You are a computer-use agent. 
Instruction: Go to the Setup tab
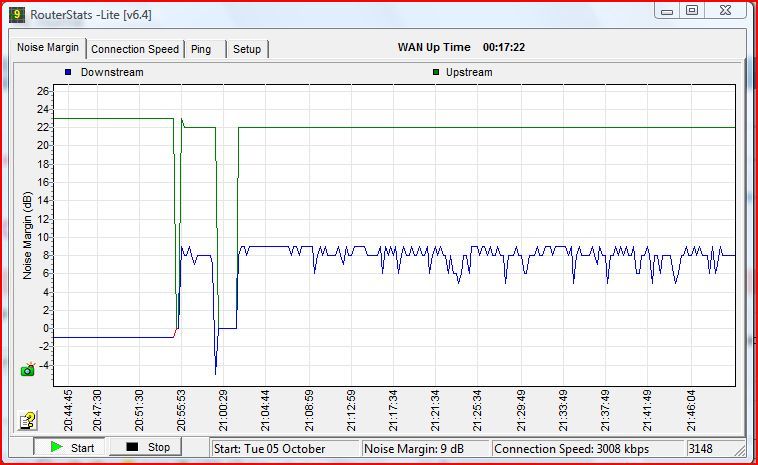(x=247, y=49)
